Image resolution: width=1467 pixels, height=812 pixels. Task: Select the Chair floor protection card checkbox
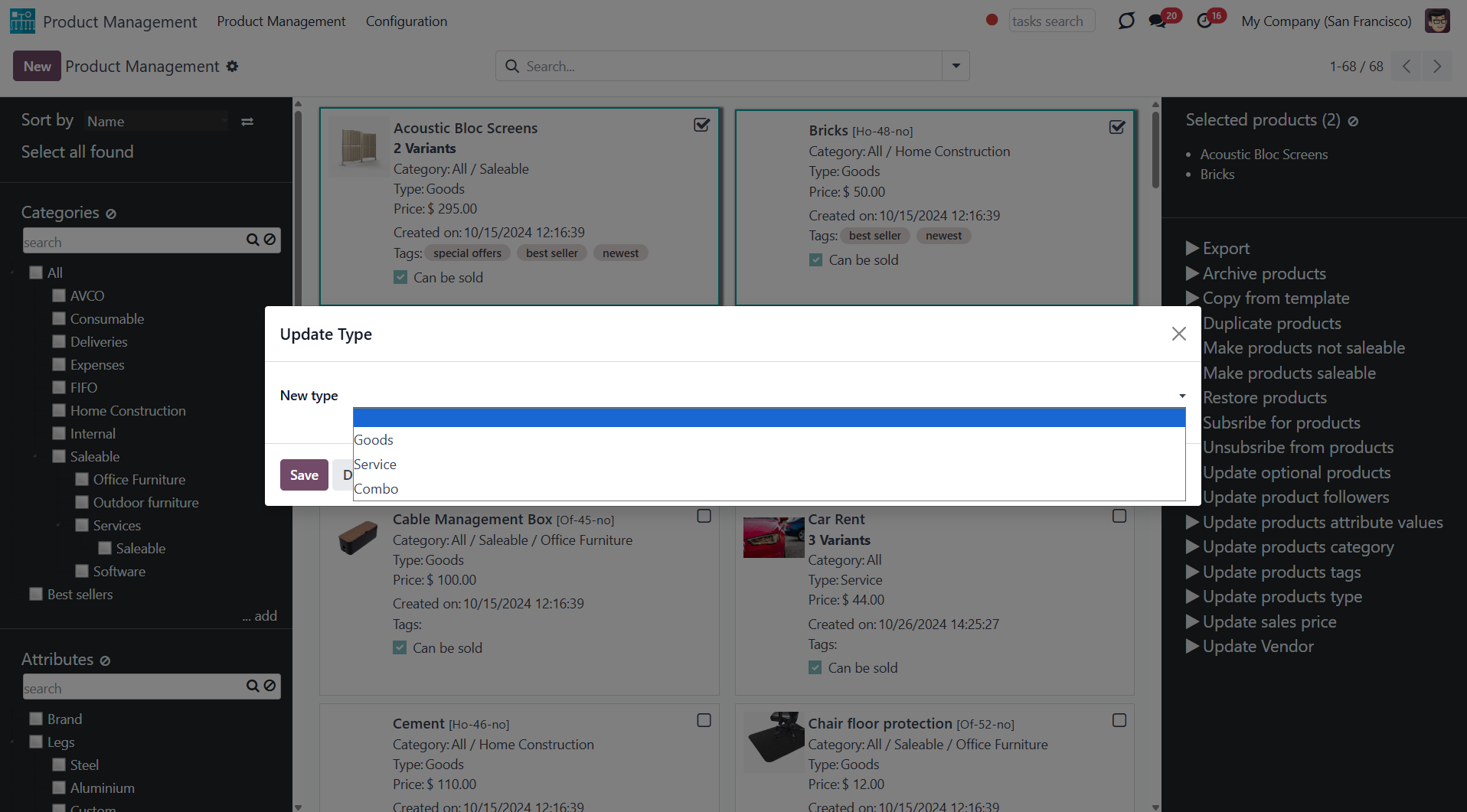click(1119, 721)
